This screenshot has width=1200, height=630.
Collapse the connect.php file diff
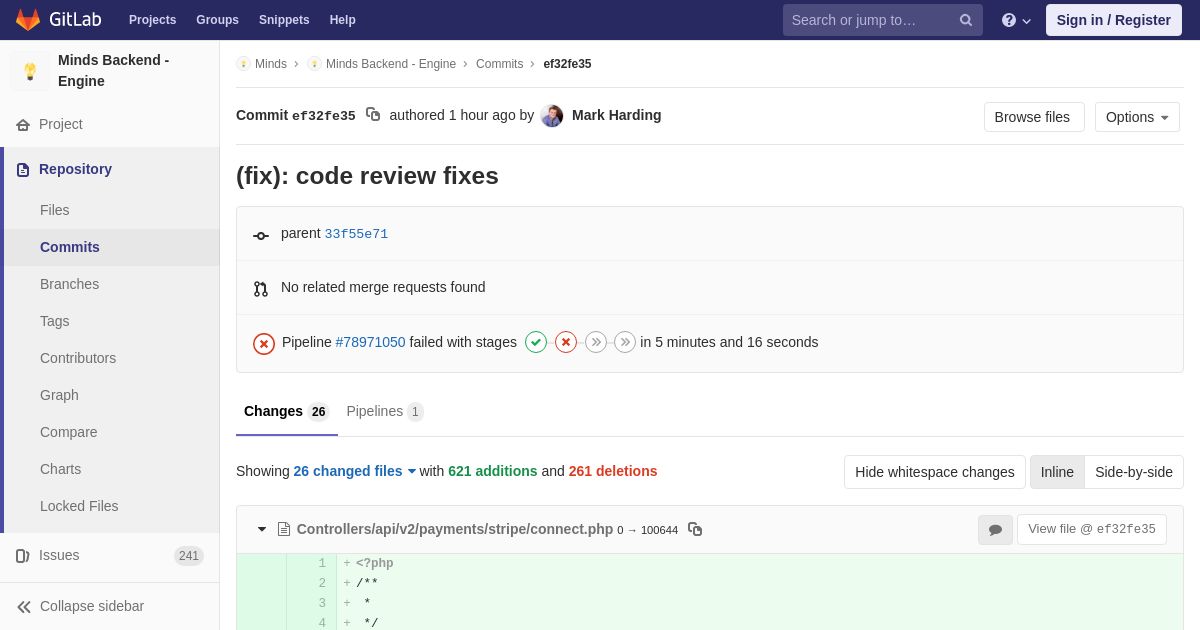262,529
